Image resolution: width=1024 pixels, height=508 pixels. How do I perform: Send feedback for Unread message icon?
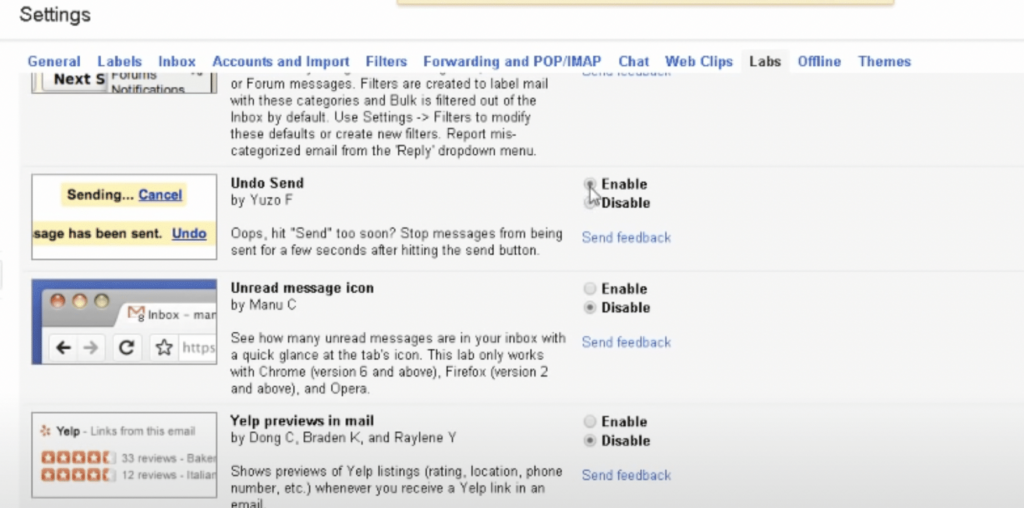pos(626,342)
